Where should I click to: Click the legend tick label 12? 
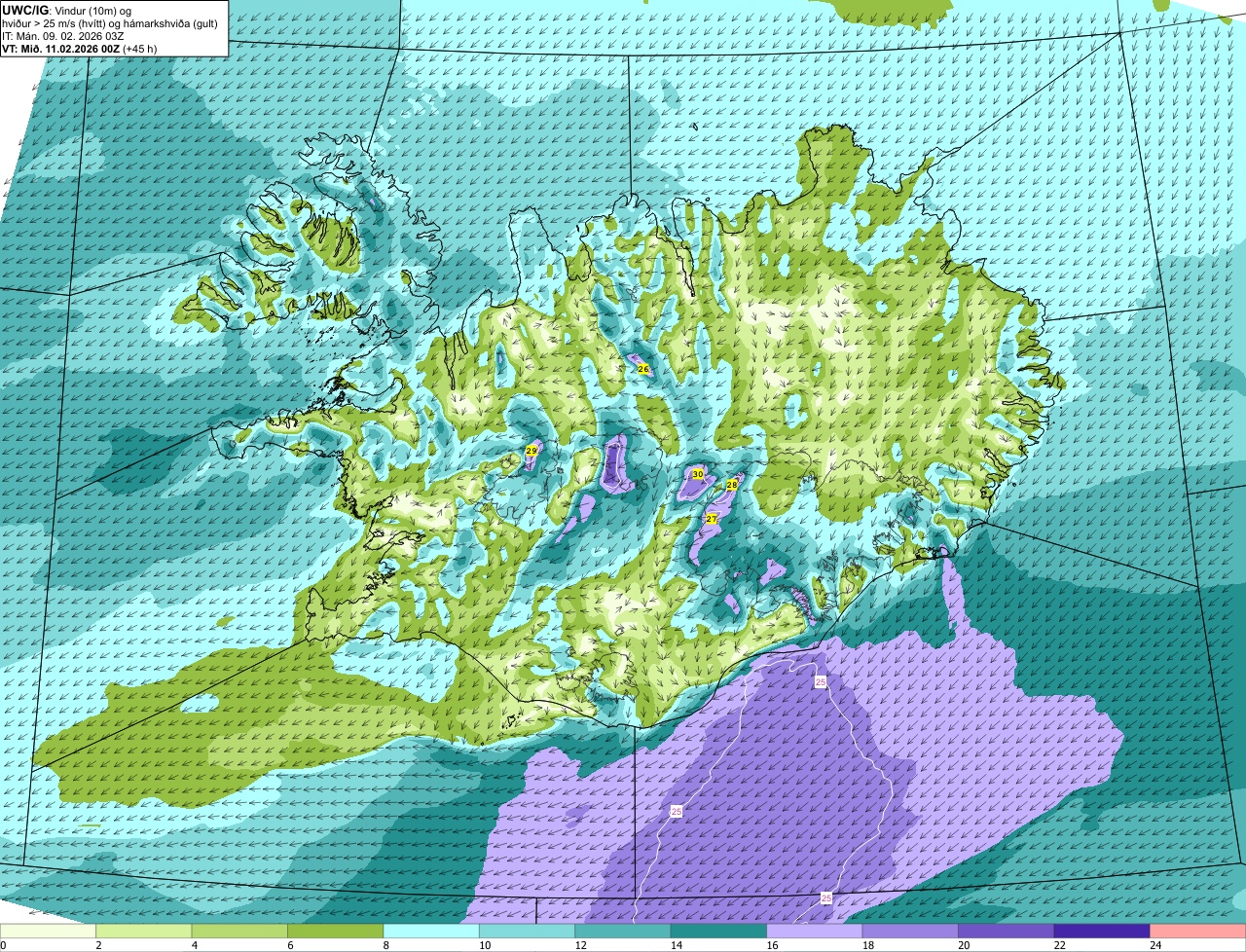pos(581,944)
